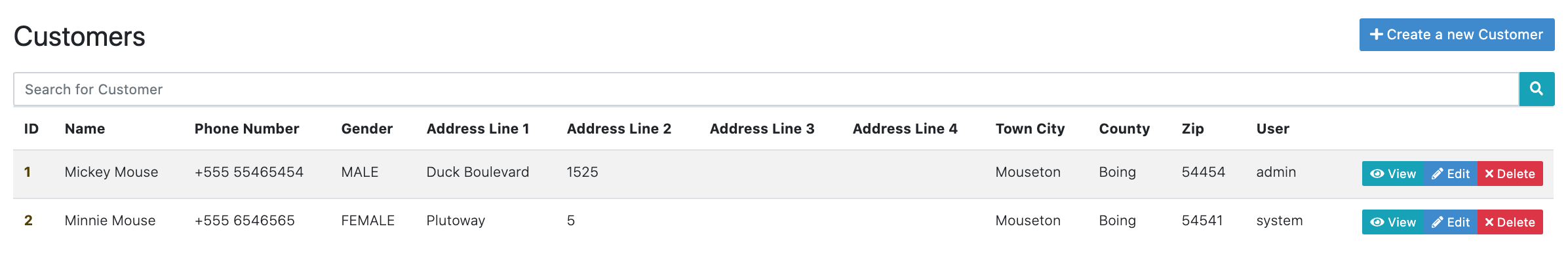Focus the Search for Customer field
Screen dimensions: 1568x258
766,89
